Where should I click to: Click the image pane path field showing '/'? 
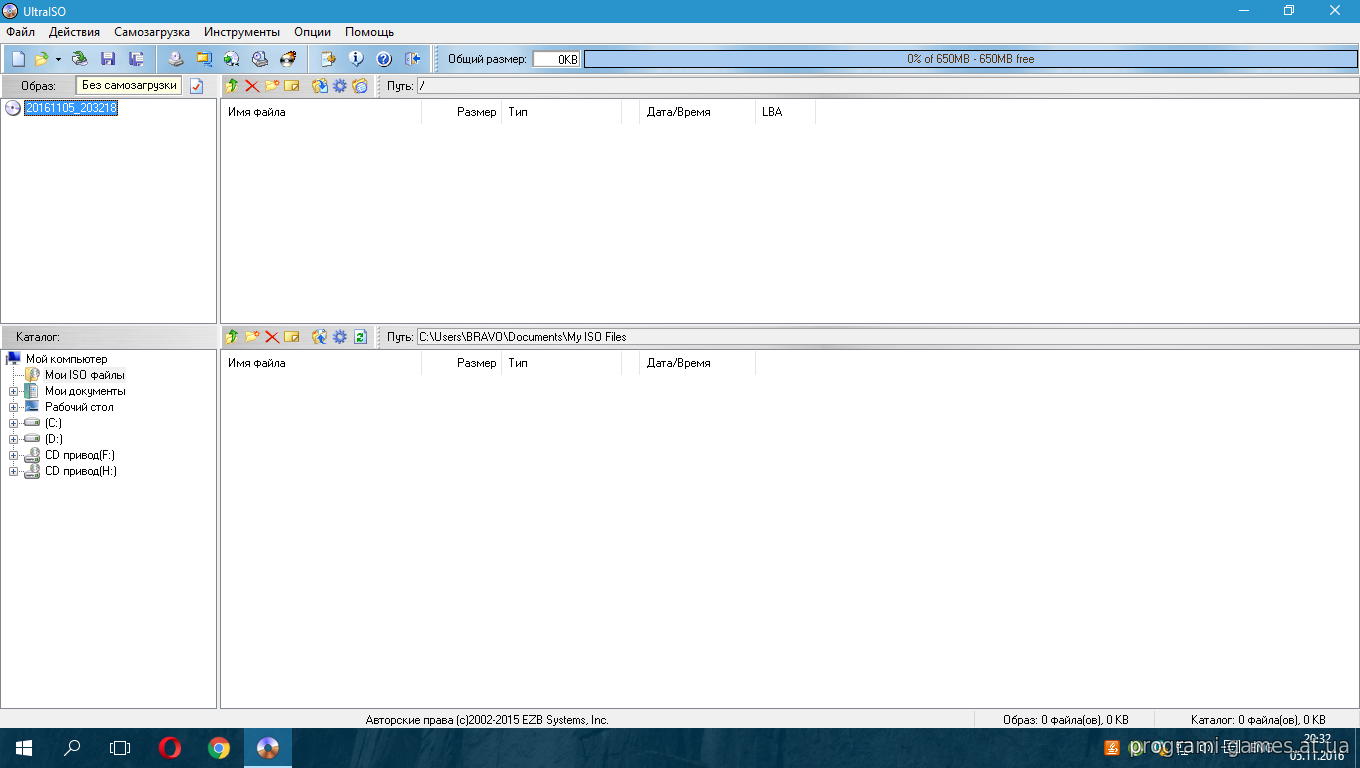(x=888, y=86)
